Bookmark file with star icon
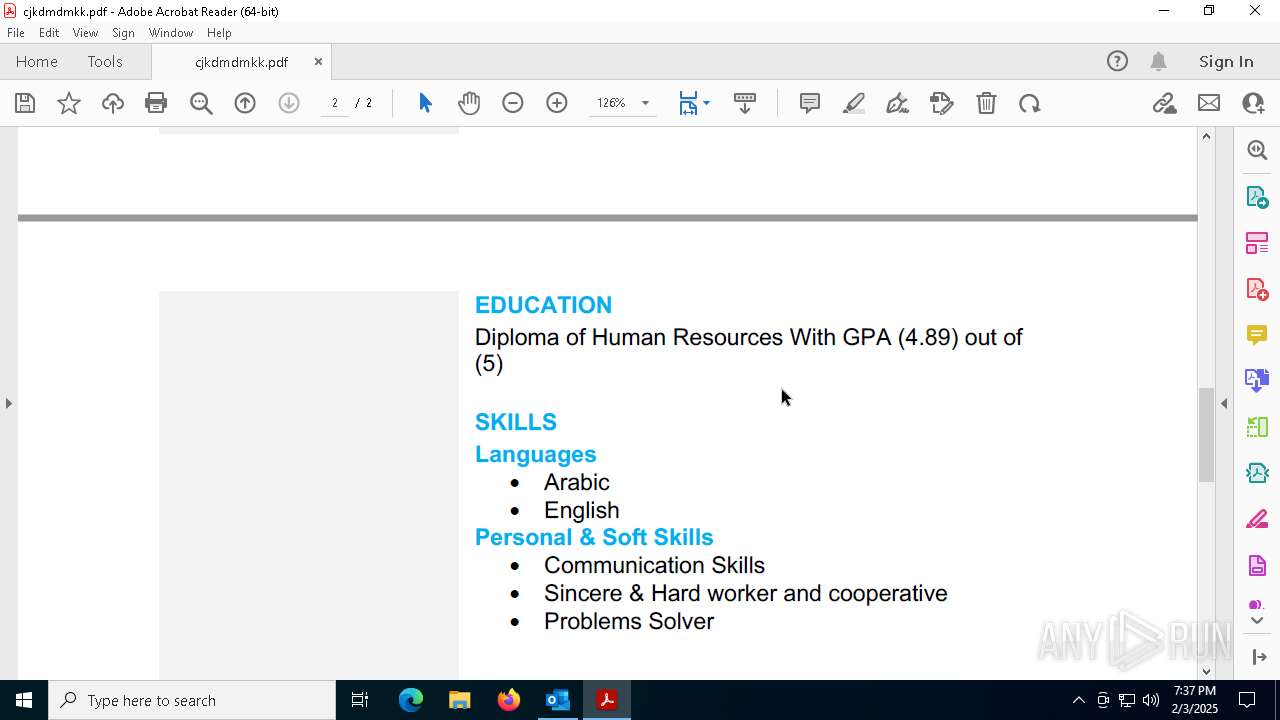 click(69, 103)
